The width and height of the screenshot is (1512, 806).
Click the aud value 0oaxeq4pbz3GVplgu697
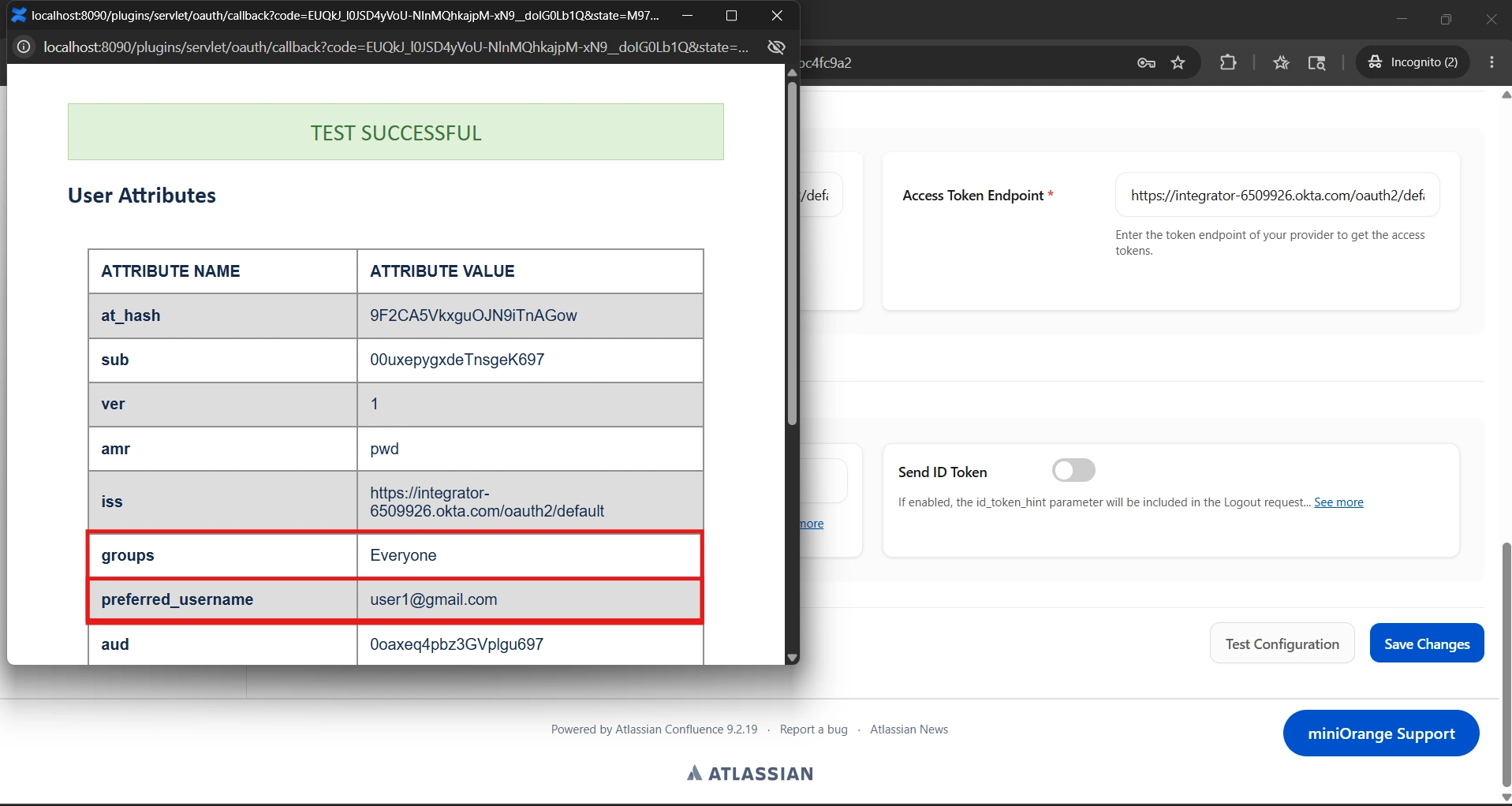(457, 644)
